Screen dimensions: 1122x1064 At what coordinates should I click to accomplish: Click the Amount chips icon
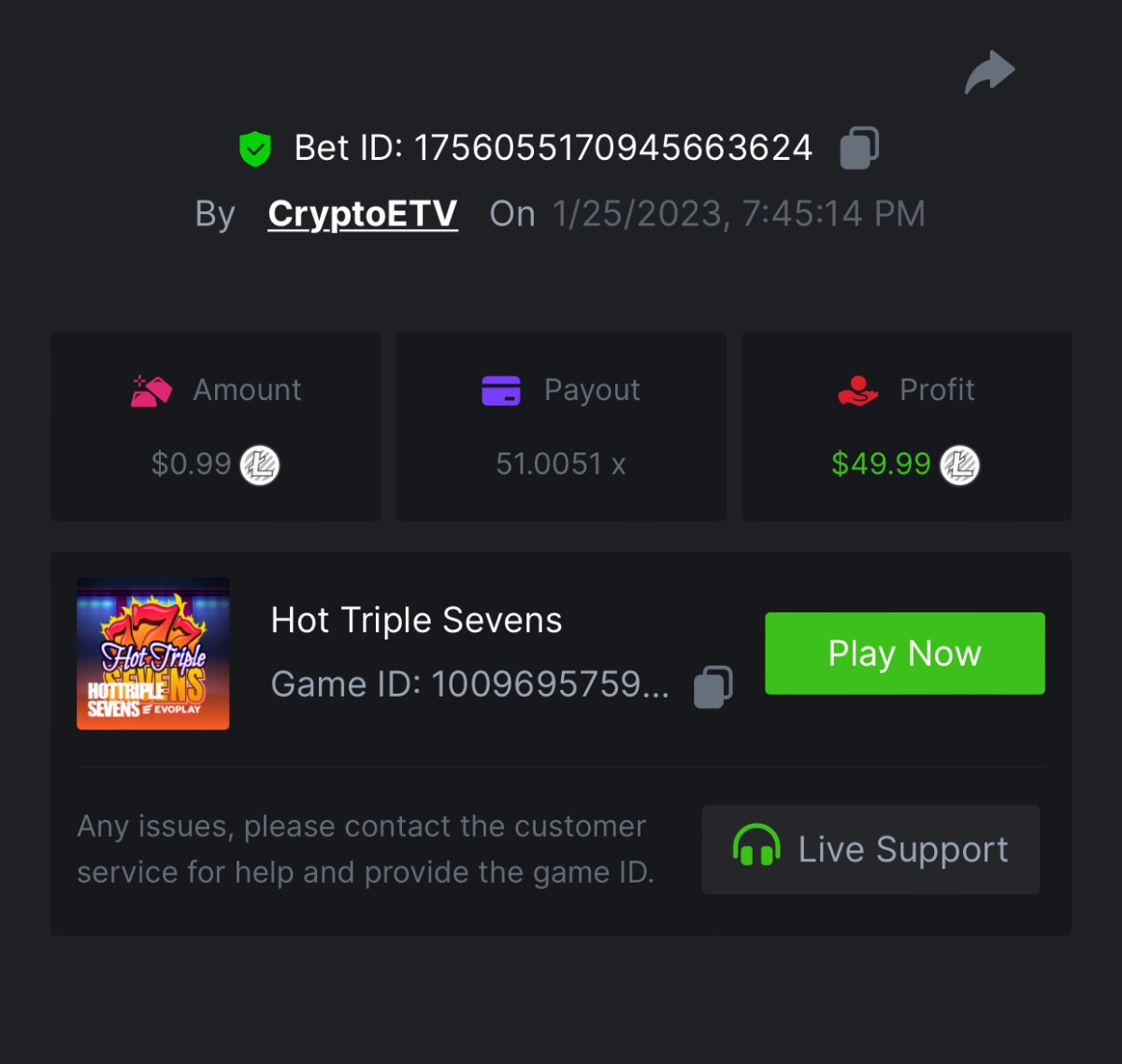151,391
